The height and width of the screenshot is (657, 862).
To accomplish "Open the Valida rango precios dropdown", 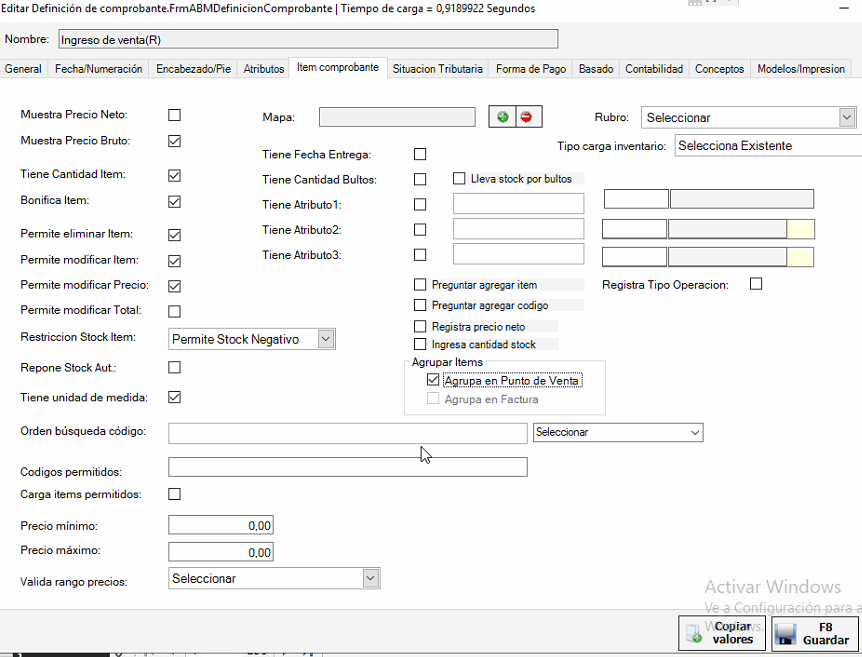I will coord(371,578).
